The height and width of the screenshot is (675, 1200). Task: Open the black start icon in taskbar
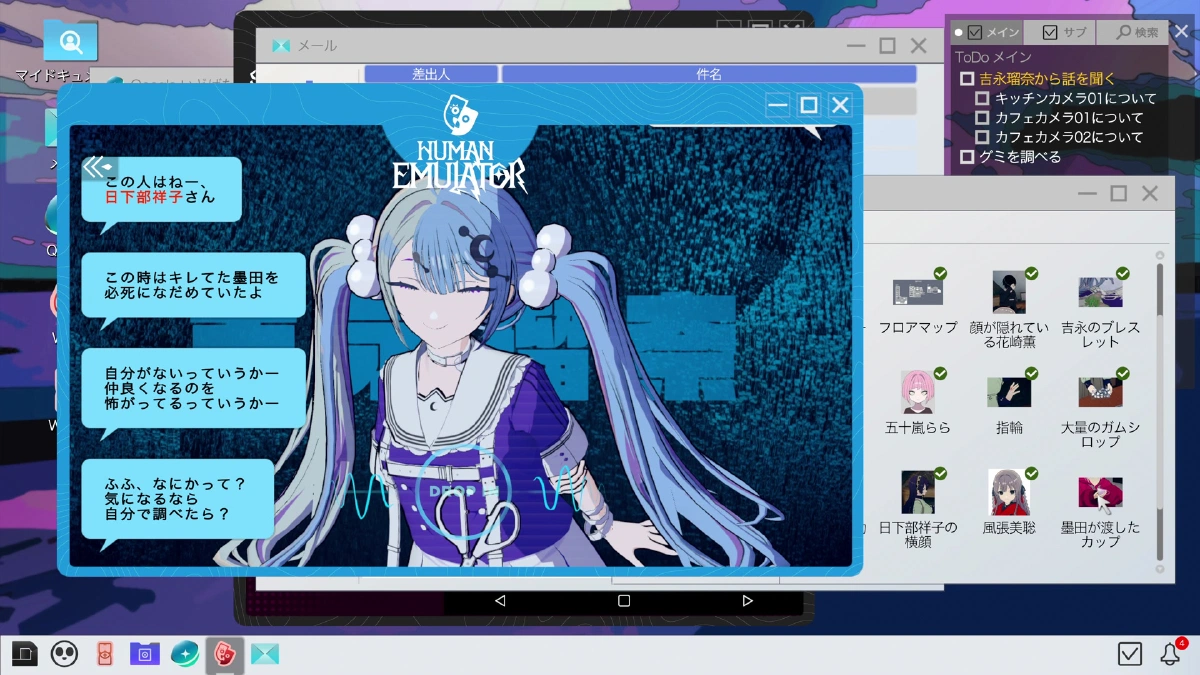point(24,654)
